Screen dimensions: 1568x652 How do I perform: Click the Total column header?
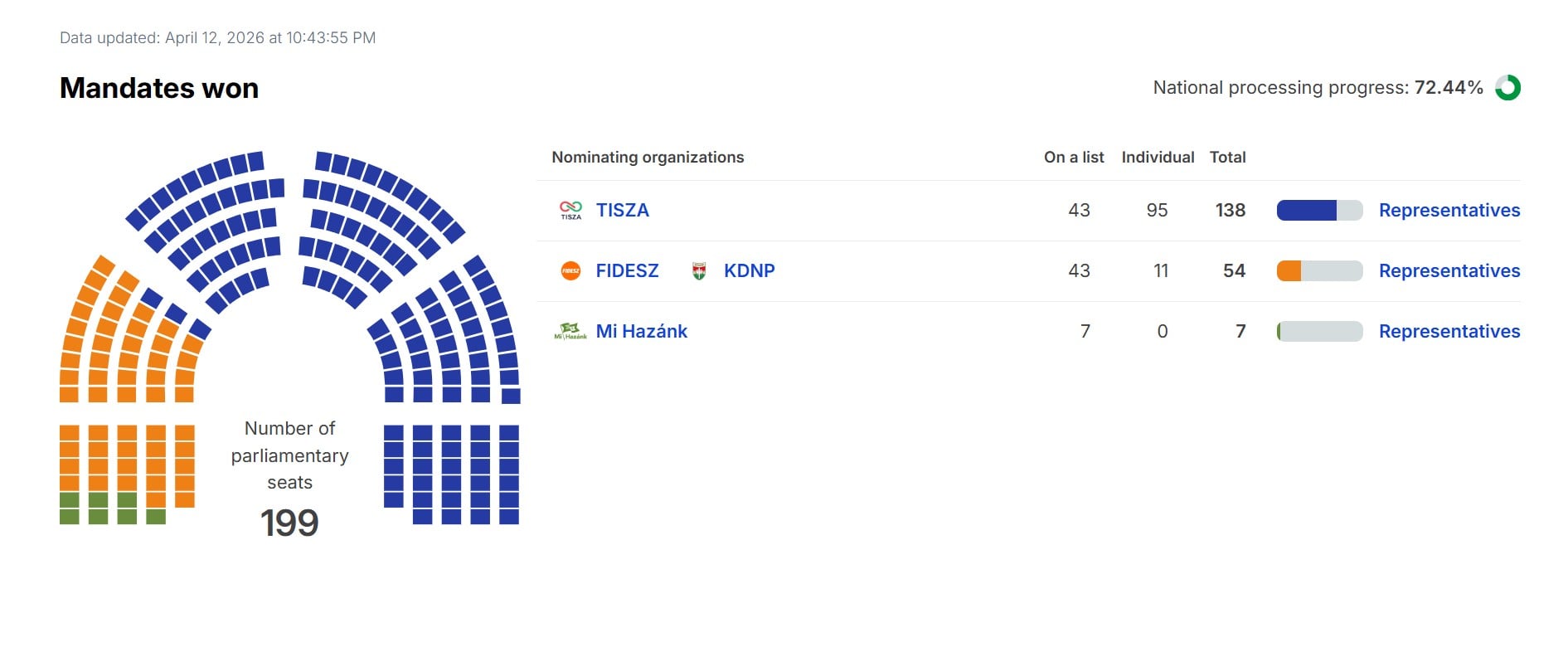(1227, 158)
